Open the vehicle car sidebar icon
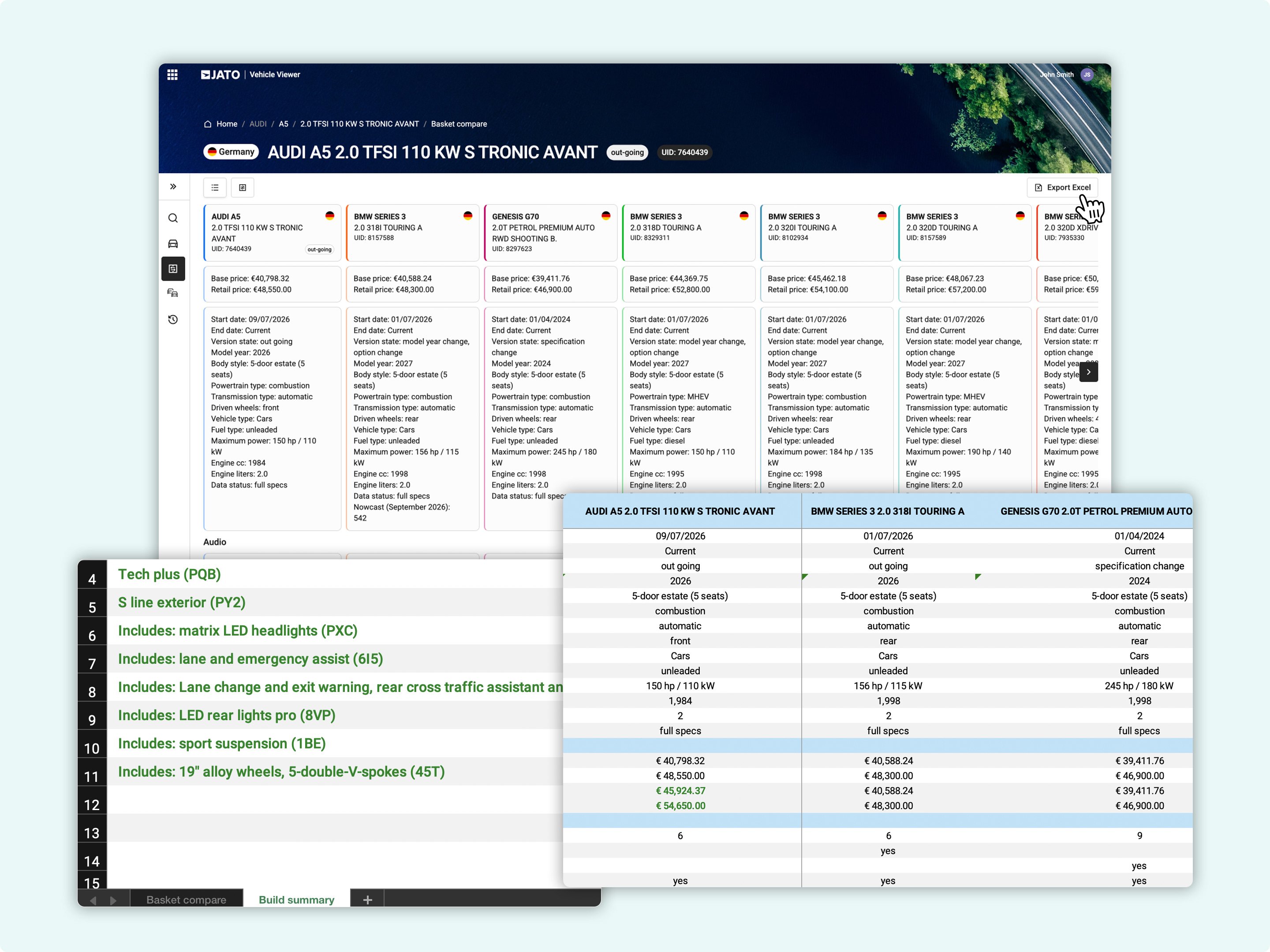 [173, 243]
